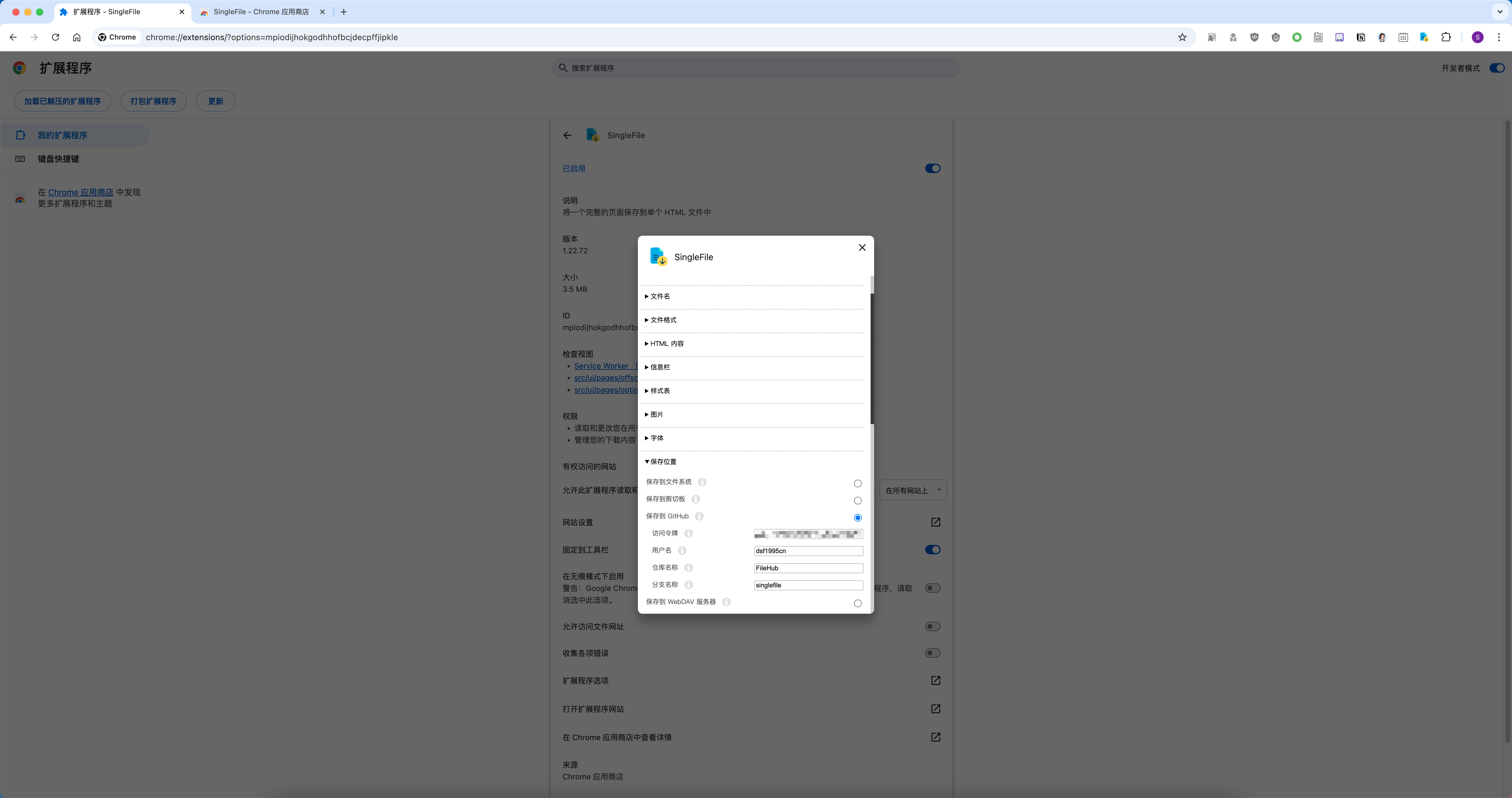Toggle the 在无痕模式下启用 switch

point(932,588)
